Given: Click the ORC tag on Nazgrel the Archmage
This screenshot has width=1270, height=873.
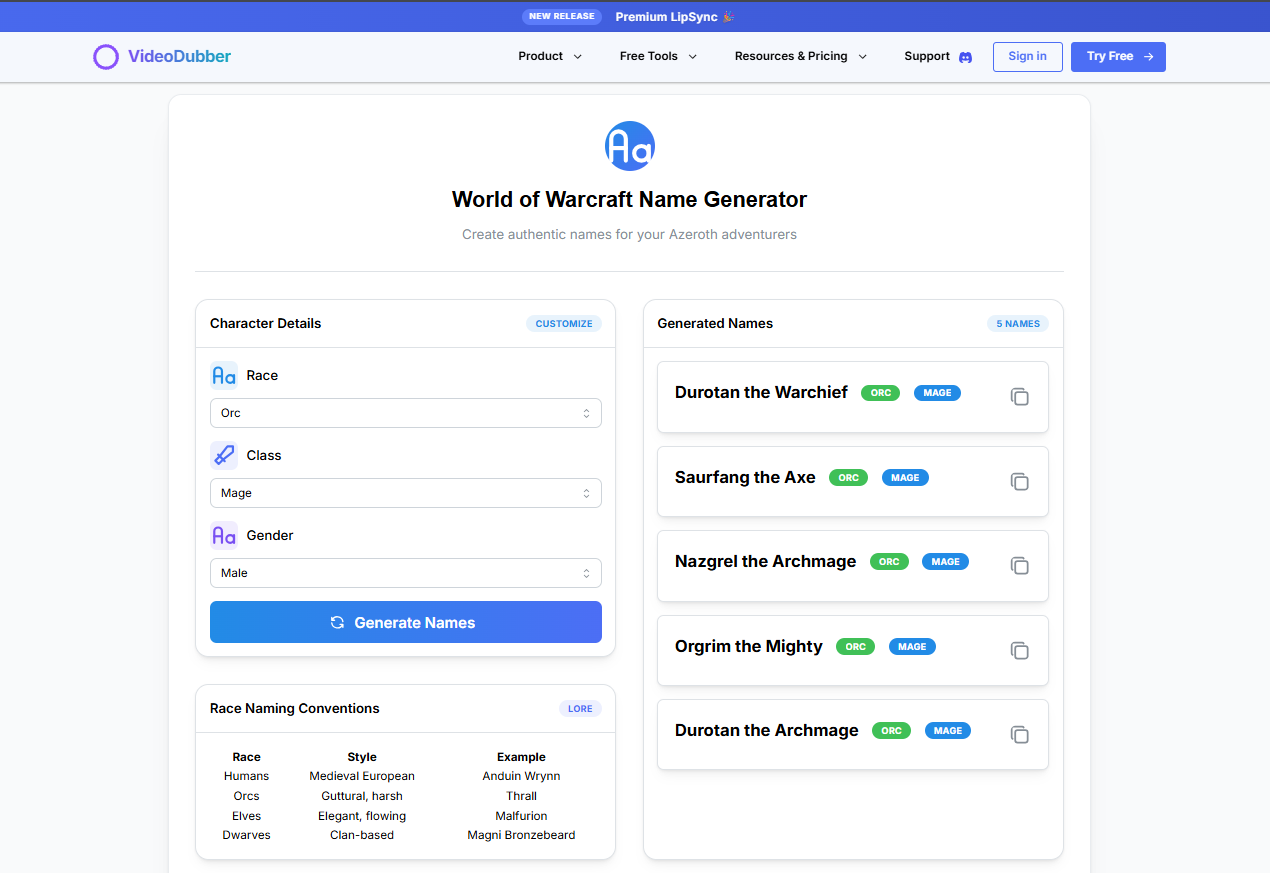Looking at the screenshot, I should tap(889, 562).
